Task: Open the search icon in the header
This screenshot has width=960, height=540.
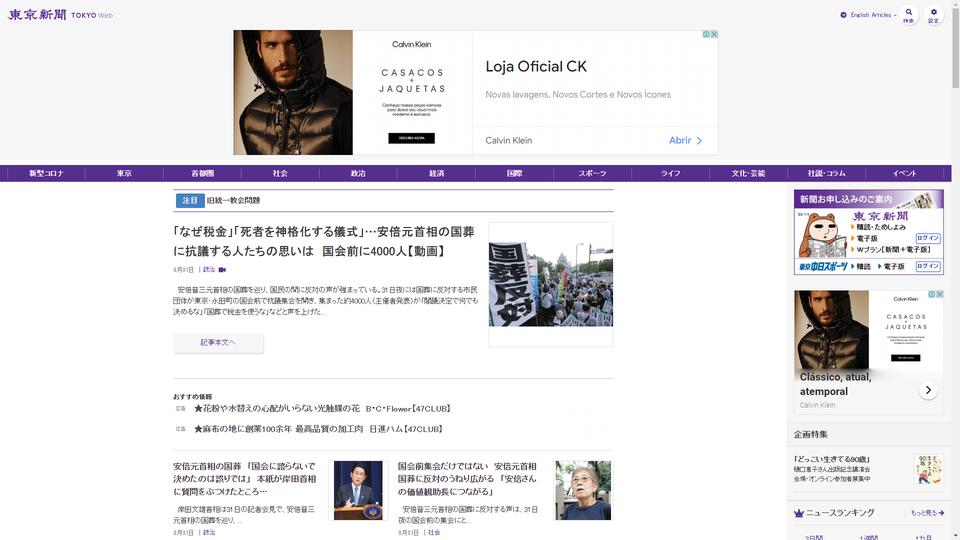Action: [x=909, y=15]
